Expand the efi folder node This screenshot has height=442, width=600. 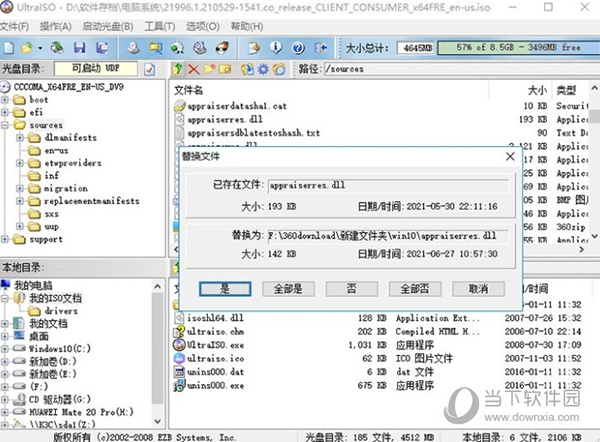[x=5, y=112]
